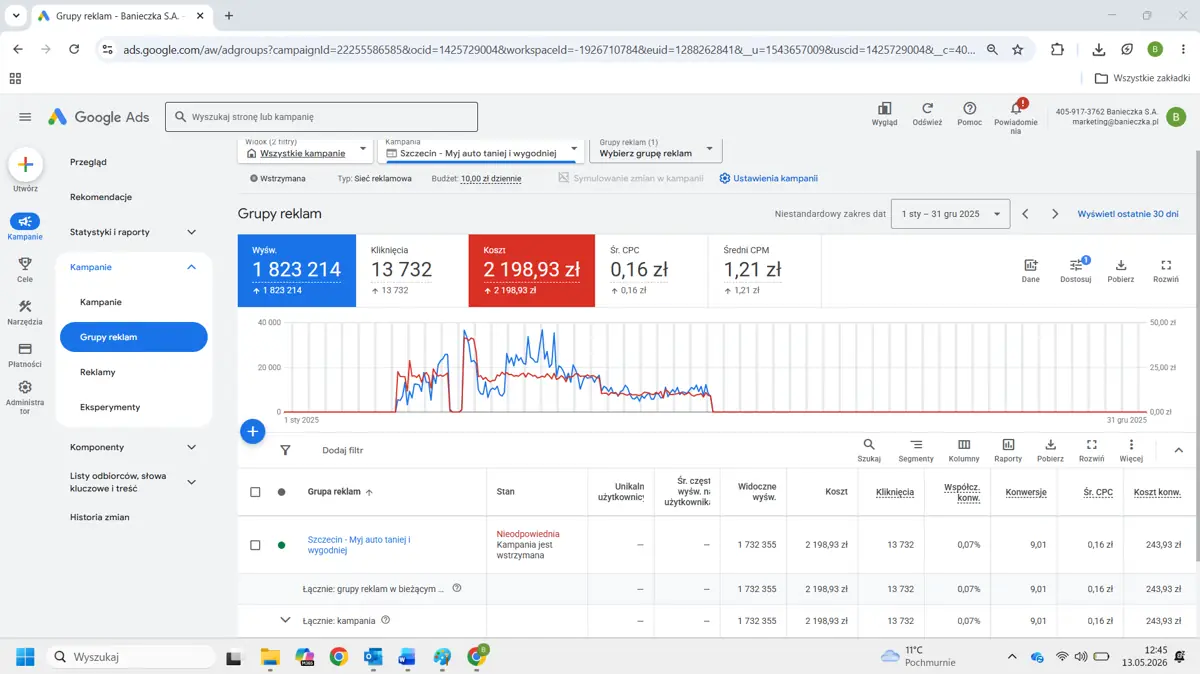Click table toolbar Pobierz download icon

[1050, 445]
